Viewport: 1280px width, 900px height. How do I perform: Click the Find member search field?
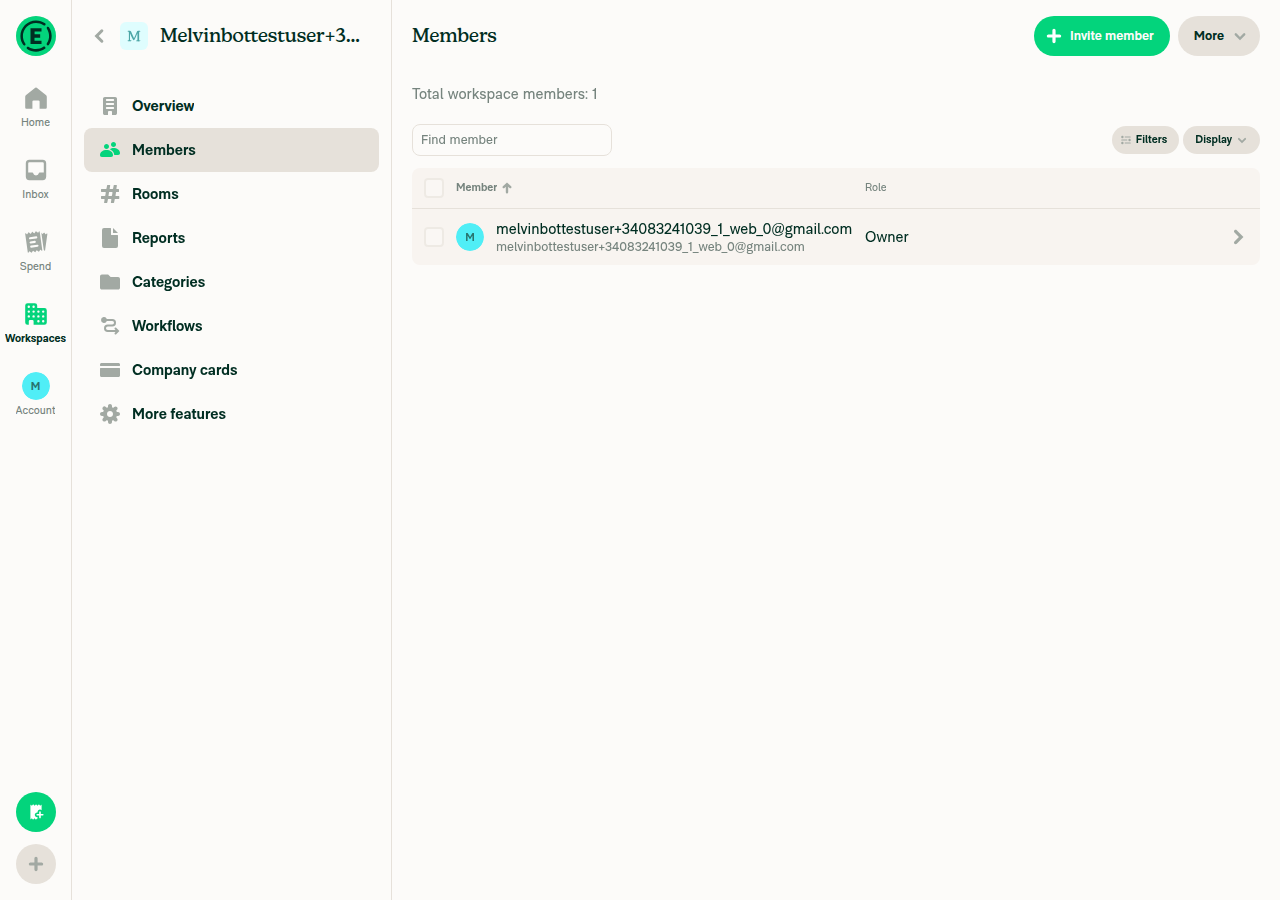pos(512,140)
